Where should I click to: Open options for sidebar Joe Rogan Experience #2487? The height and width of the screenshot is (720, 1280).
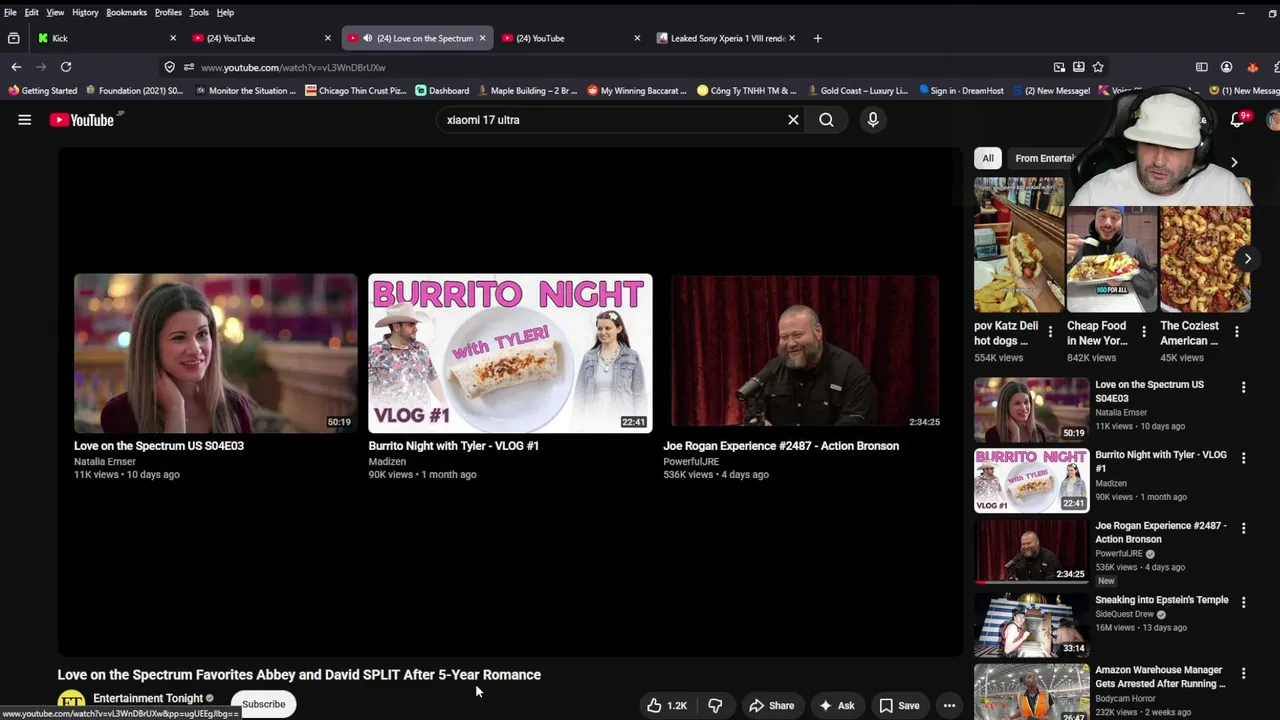(x=1243, y=528)
